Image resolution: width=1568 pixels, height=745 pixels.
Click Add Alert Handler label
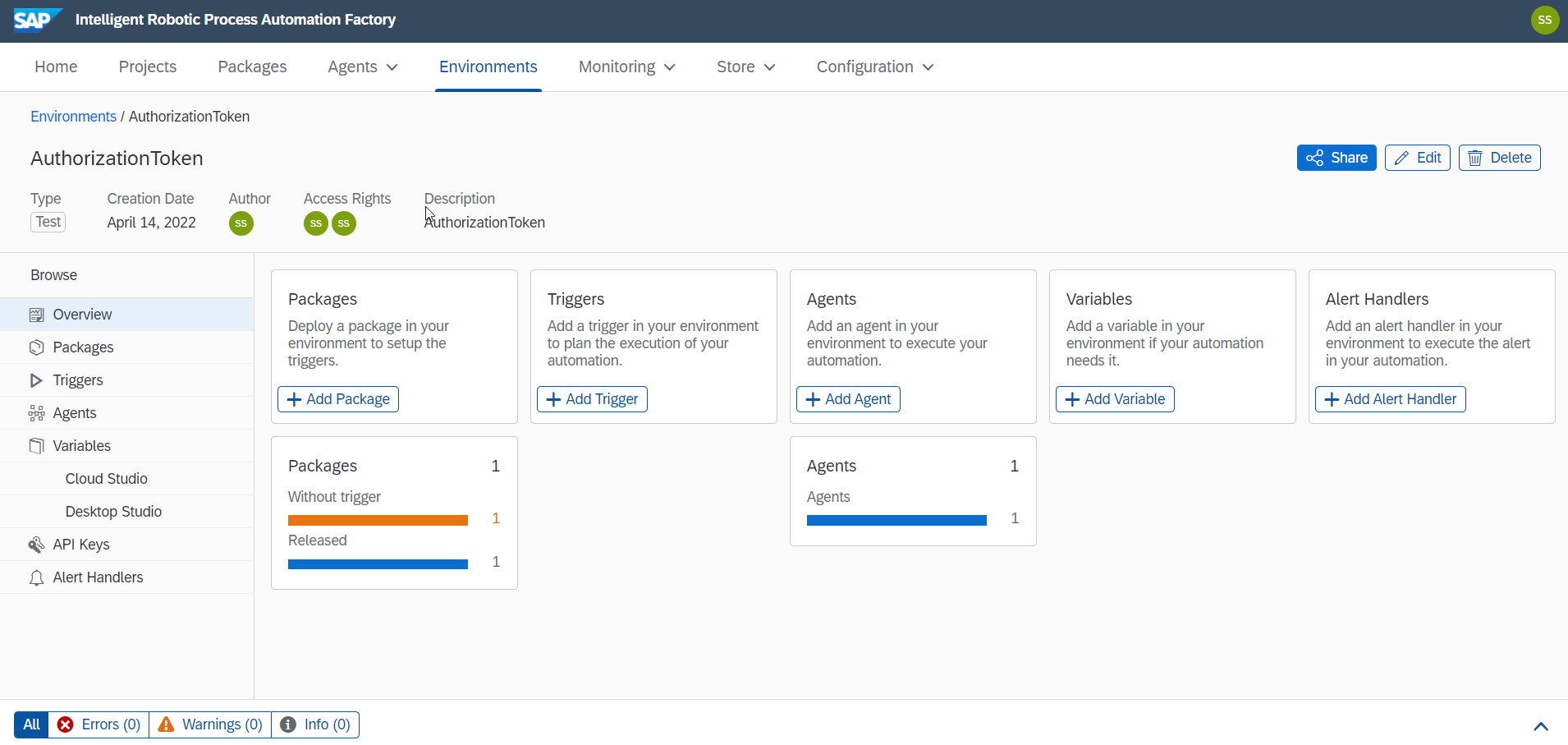click(1400, 399)
